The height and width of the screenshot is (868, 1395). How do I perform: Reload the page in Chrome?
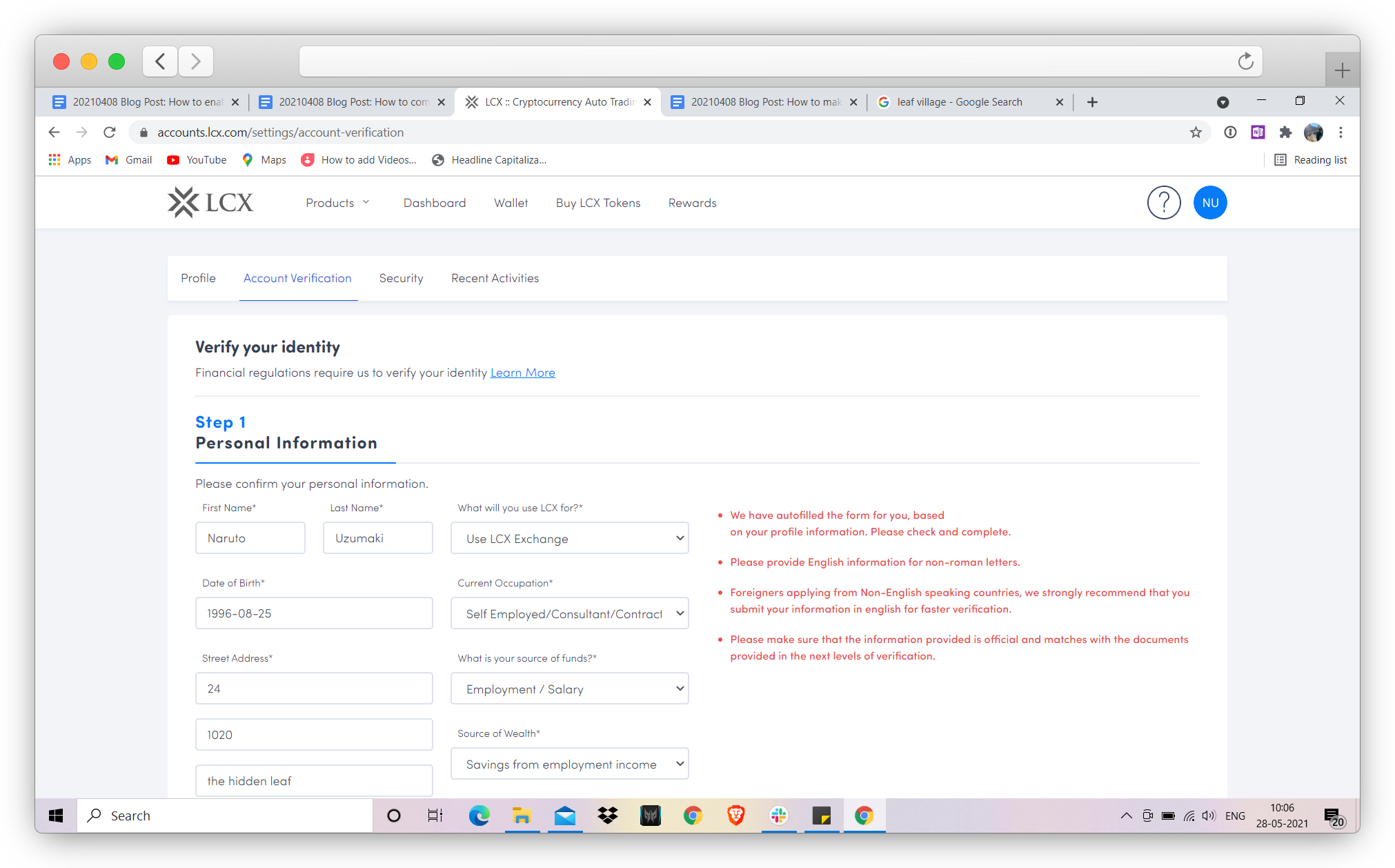pyautogui.click(x=109, y=132)
